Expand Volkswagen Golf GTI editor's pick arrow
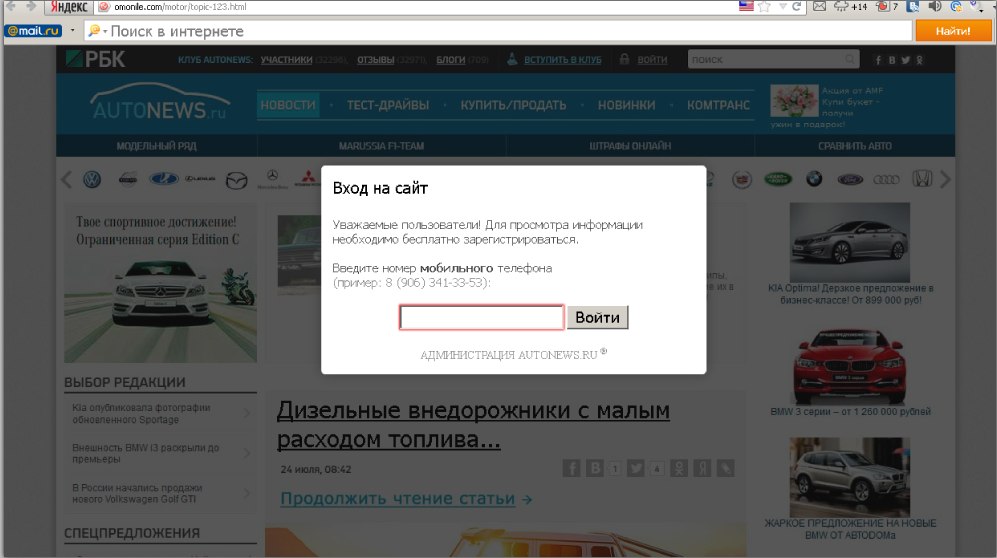 pyautogui.click(x=247, y=493)
